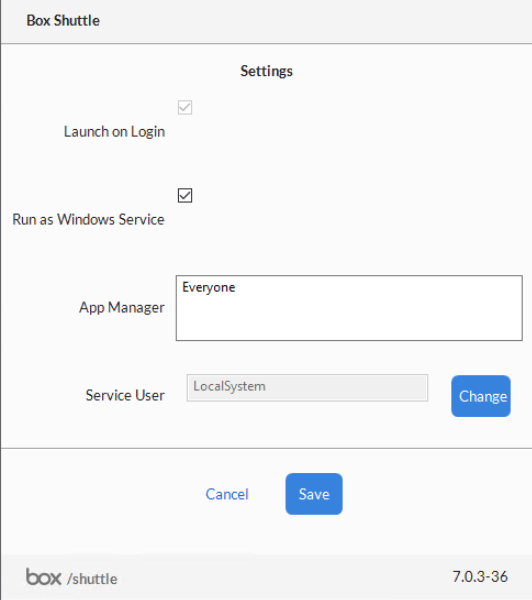Image resolution: width=532 pixels, height=600 pixels.
Task: Click the Box Shuttle window title
Action: coord(63,21)
